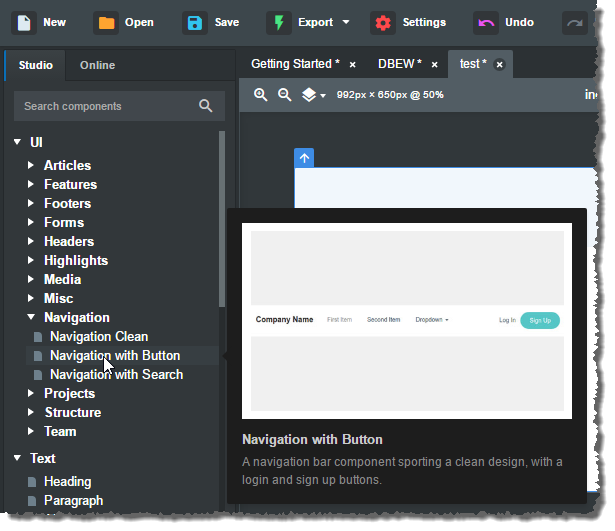Click the Undo arrow icon

(485, 22)
